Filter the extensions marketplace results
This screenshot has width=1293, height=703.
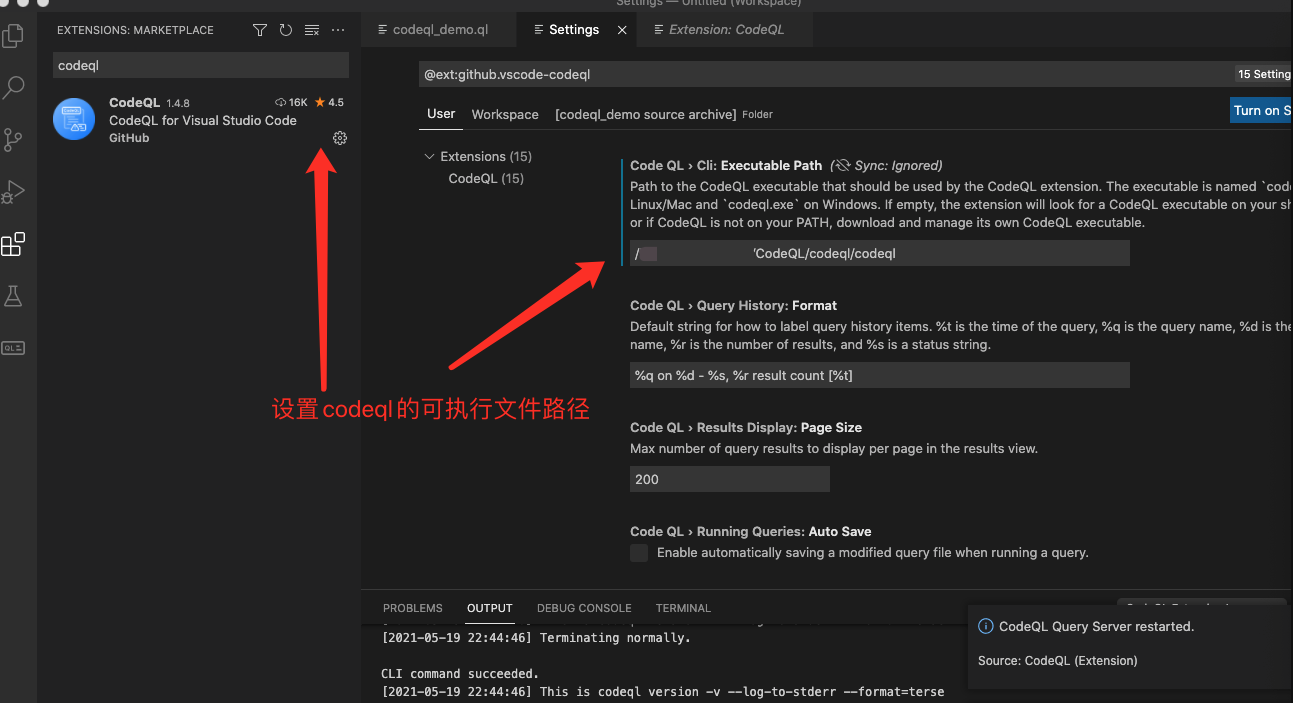coord(259,30)
